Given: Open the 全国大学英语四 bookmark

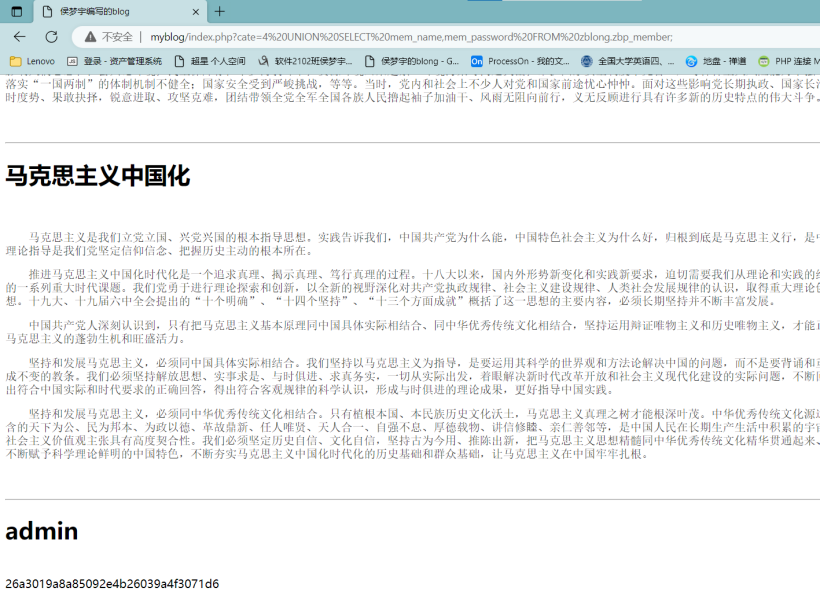Looking at the screenshot, I should (x=628, y=61).
